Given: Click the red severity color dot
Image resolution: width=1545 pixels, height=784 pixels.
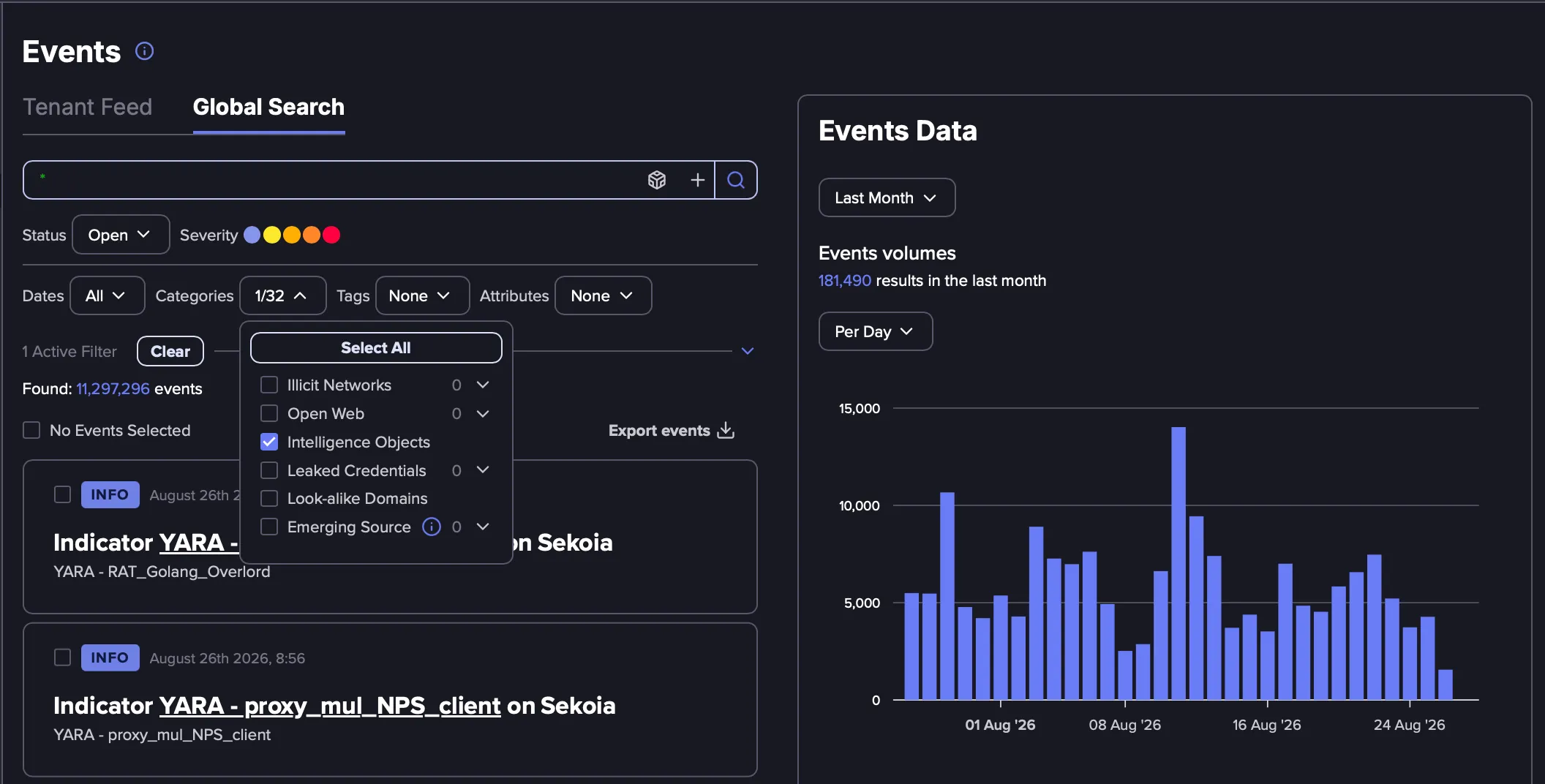Looking at the screenshot, I should tap(331, 235).
